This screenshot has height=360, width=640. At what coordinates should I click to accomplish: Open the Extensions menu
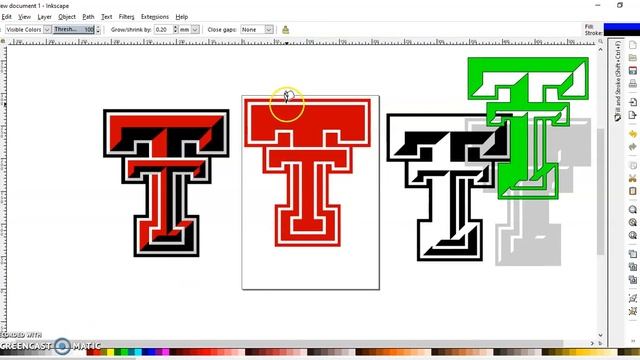[155, 17]
